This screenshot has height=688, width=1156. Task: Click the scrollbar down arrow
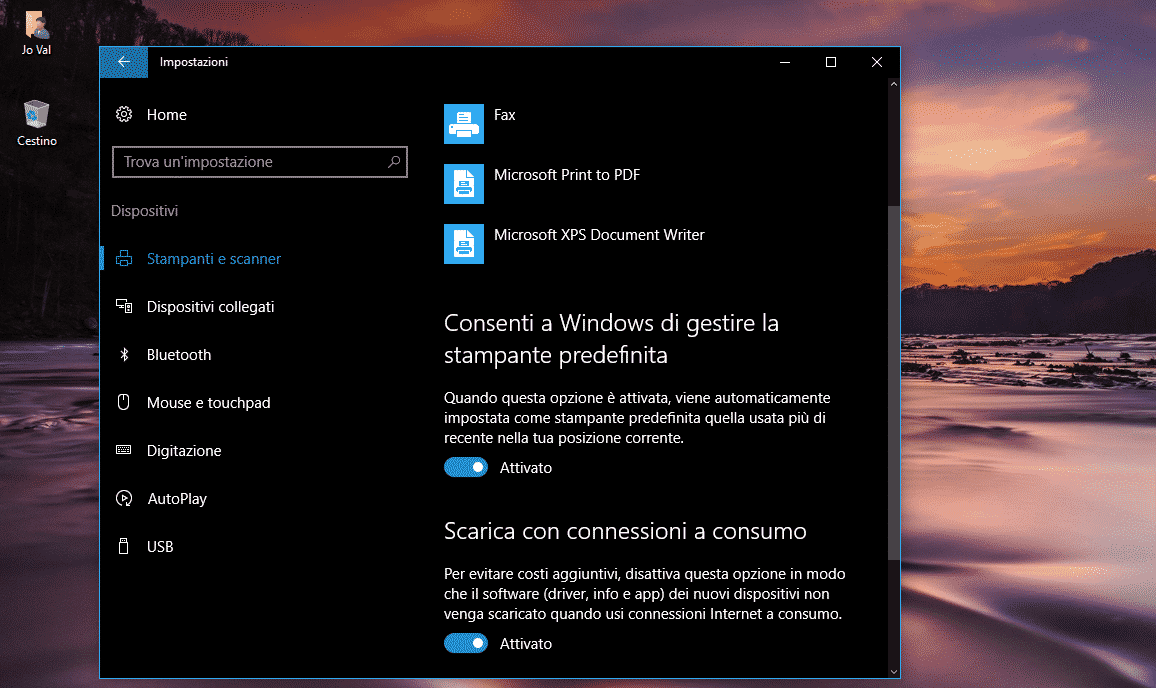point(894,671)
